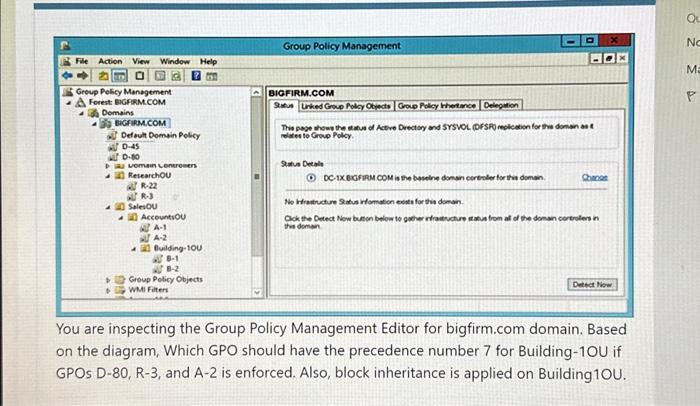Click the Forest triangle icon in tree
700x406 pixels.
[x=80, y=102]
